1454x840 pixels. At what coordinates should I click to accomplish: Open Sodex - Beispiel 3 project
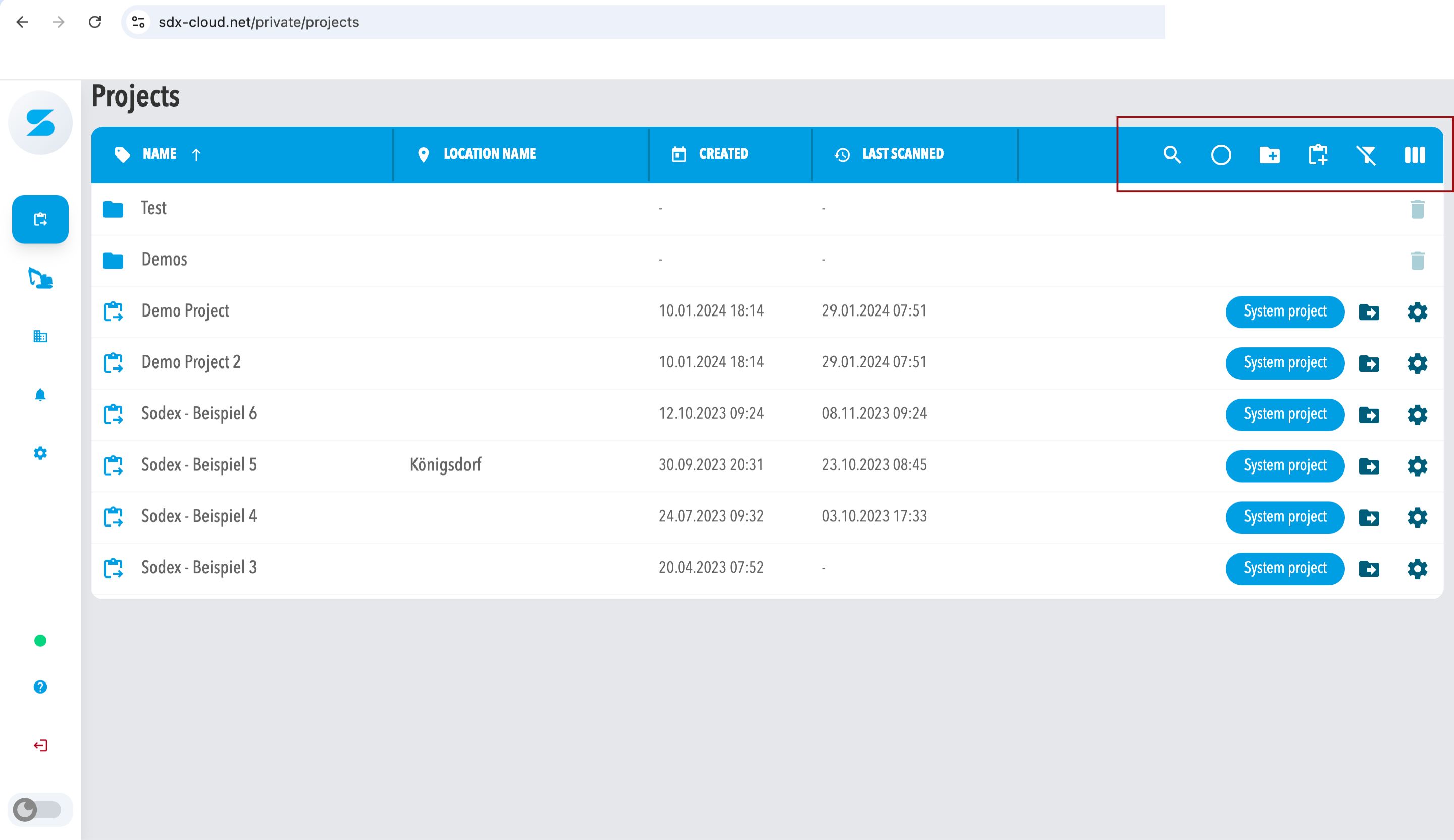tap(767, 568)
